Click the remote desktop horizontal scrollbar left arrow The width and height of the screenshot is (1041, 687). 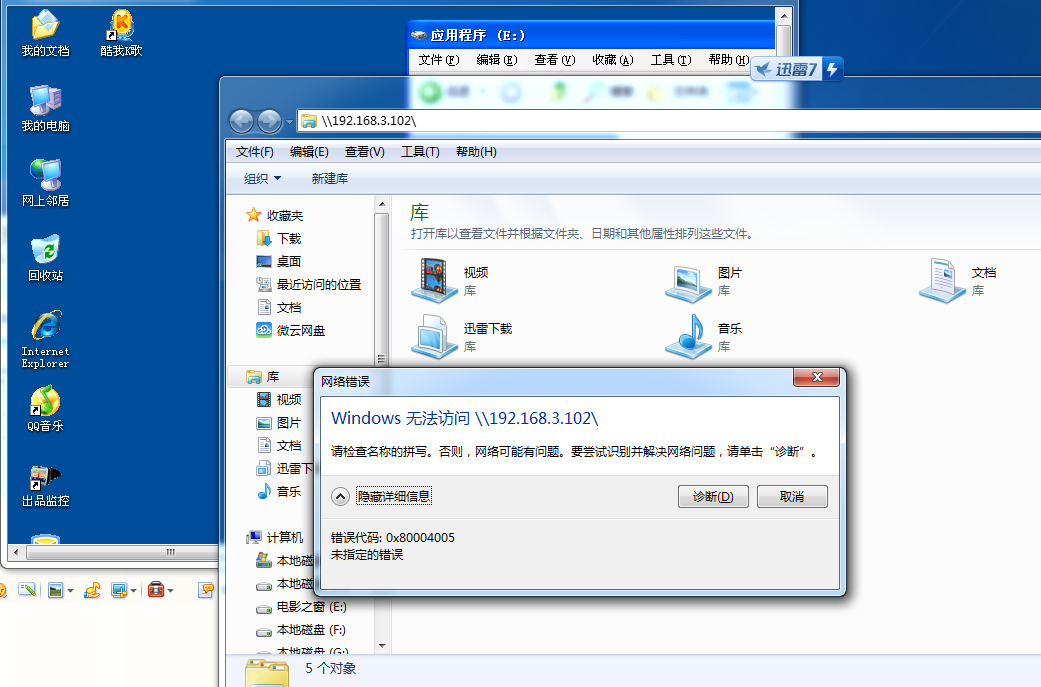16,552
